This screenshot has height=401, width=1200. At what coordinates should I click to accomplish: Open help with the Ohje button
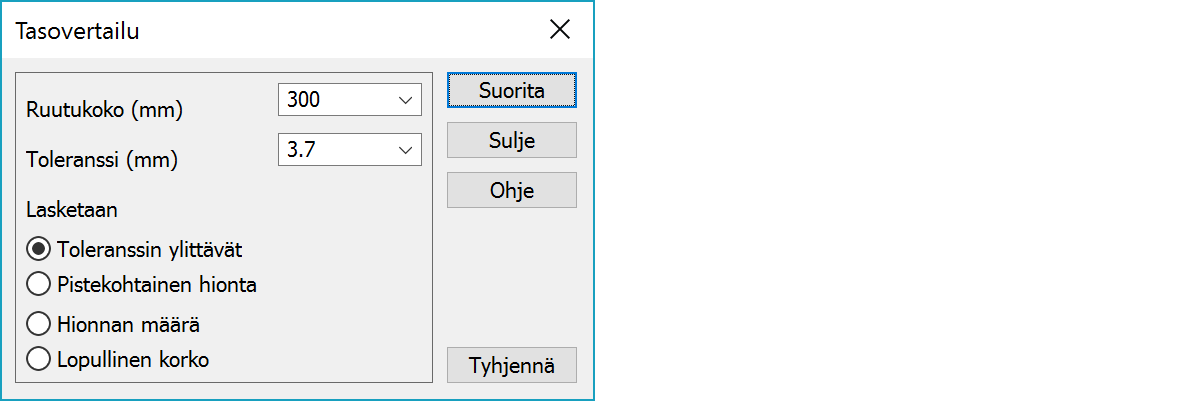pos(511,190)
